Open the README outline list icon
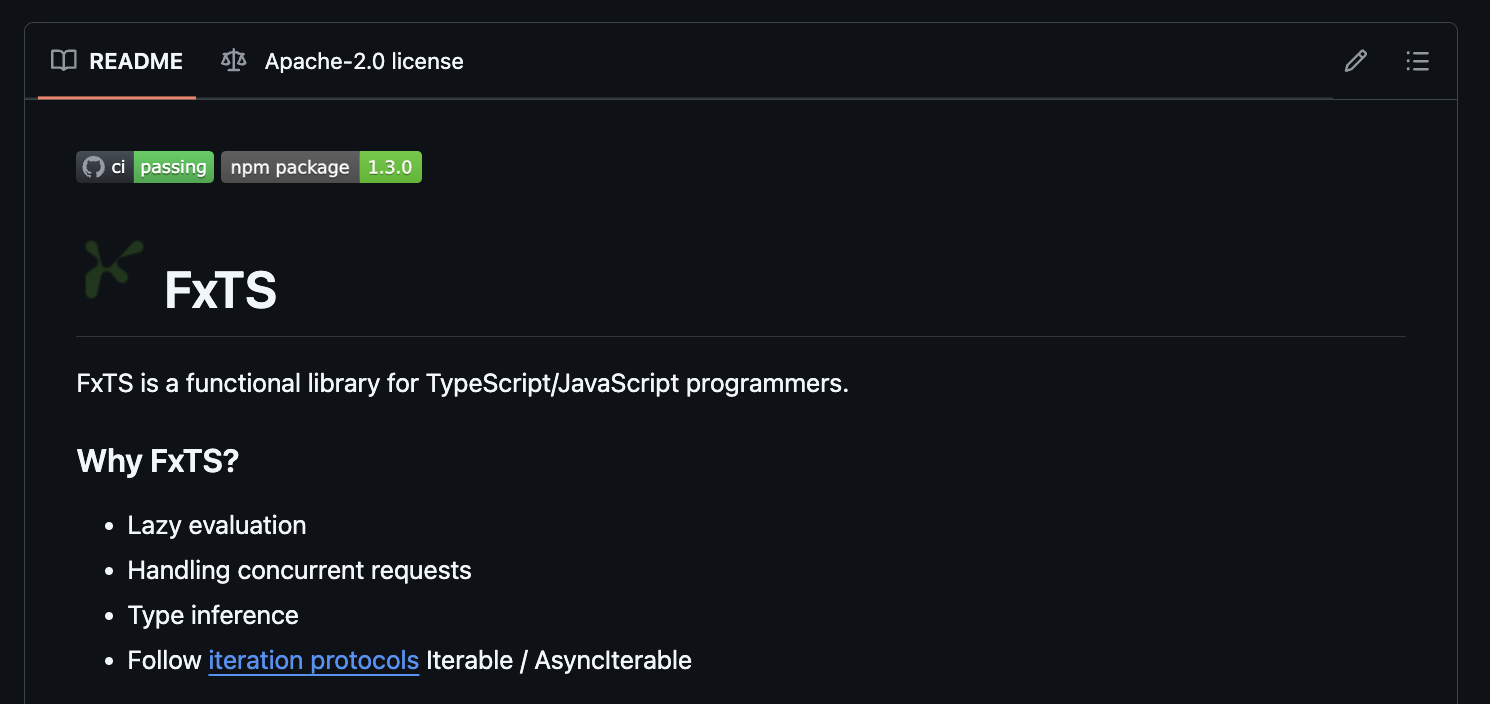Image resolution: width=1490 pixels, height=704 pixels. click(x=1417, y=61)
